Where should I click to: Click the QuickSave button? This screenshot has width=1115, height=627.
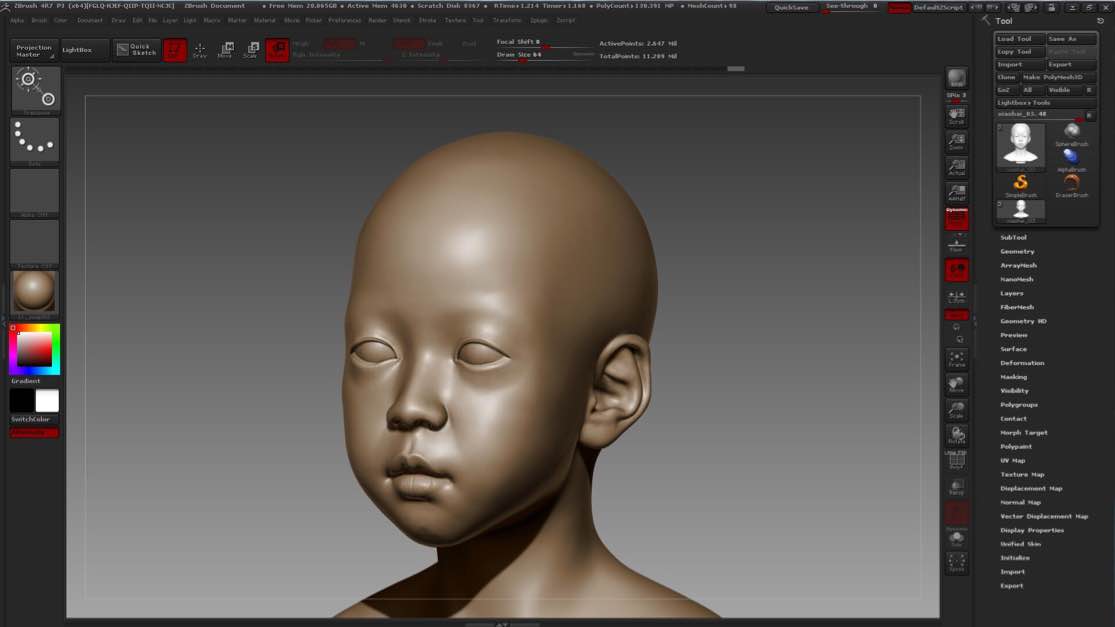[x=791, y=7]
